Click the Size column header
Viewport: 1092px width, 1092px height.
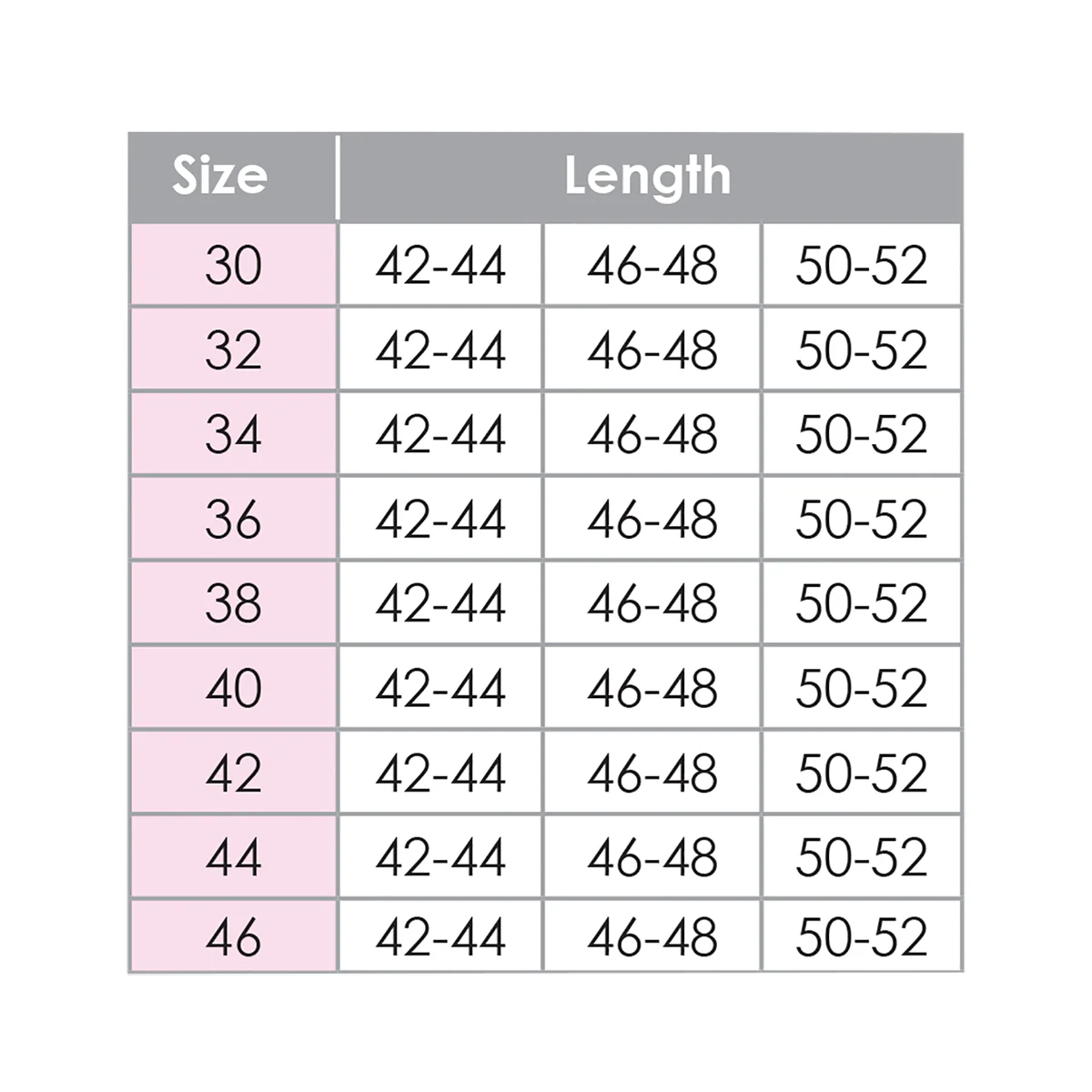[233, 177]
